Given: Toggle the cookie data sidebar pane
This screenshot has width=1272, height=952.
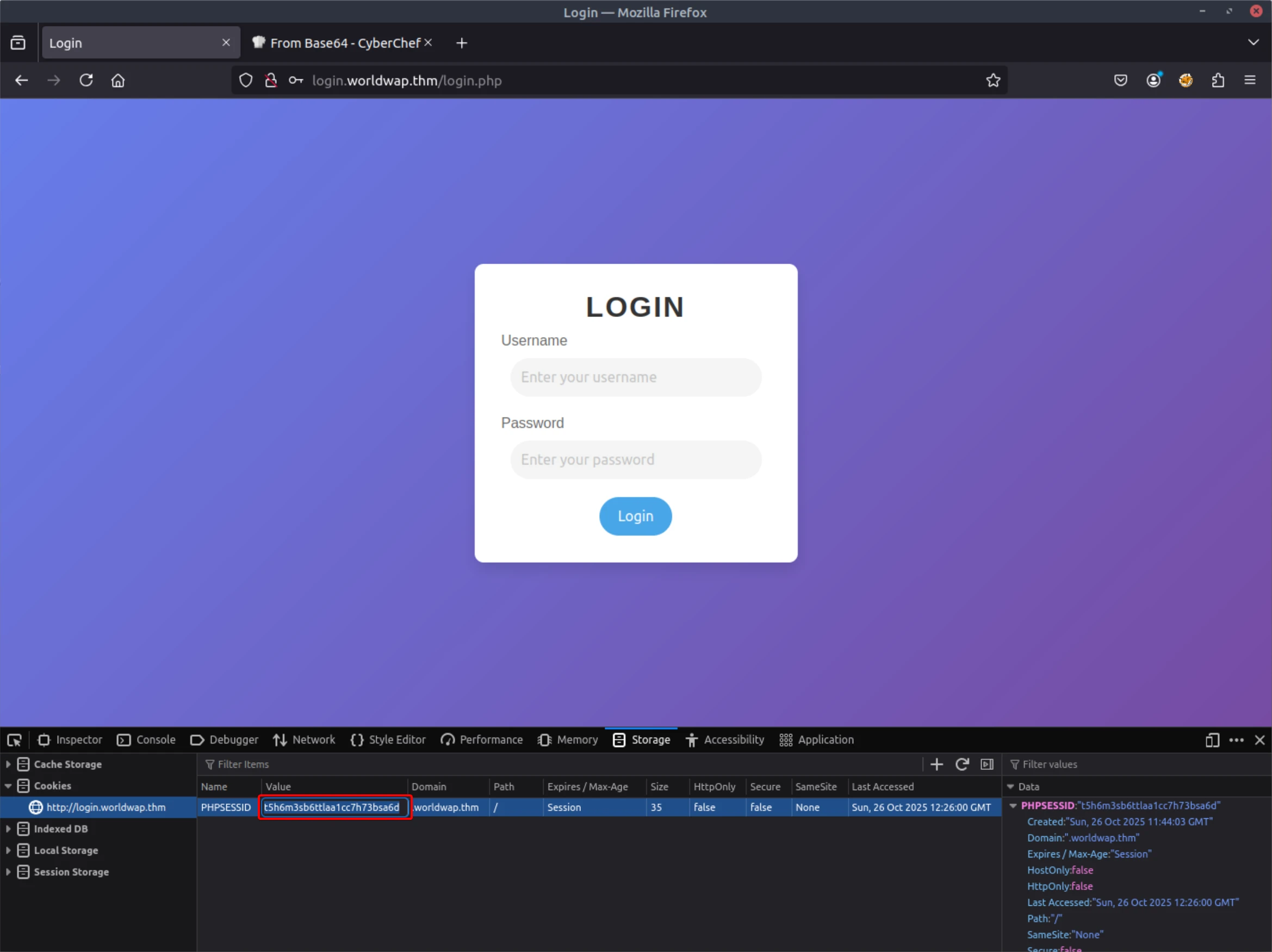Looking at the screenshot, I should click(987, 764).
